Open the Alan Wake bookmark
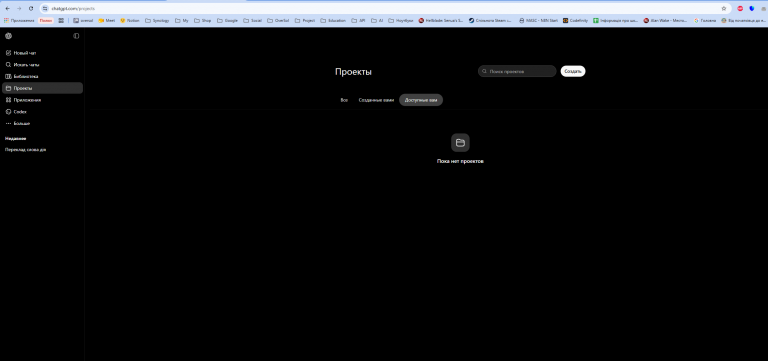The image size is (768, 361). tap(666, 21)
